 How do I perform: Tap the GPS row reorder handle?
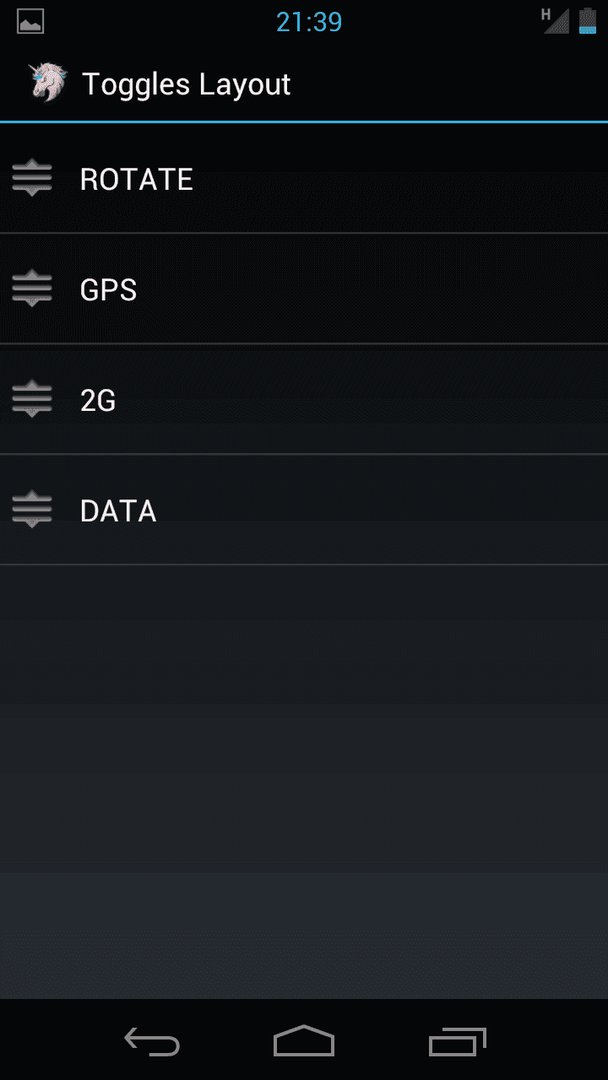(32, 288)
